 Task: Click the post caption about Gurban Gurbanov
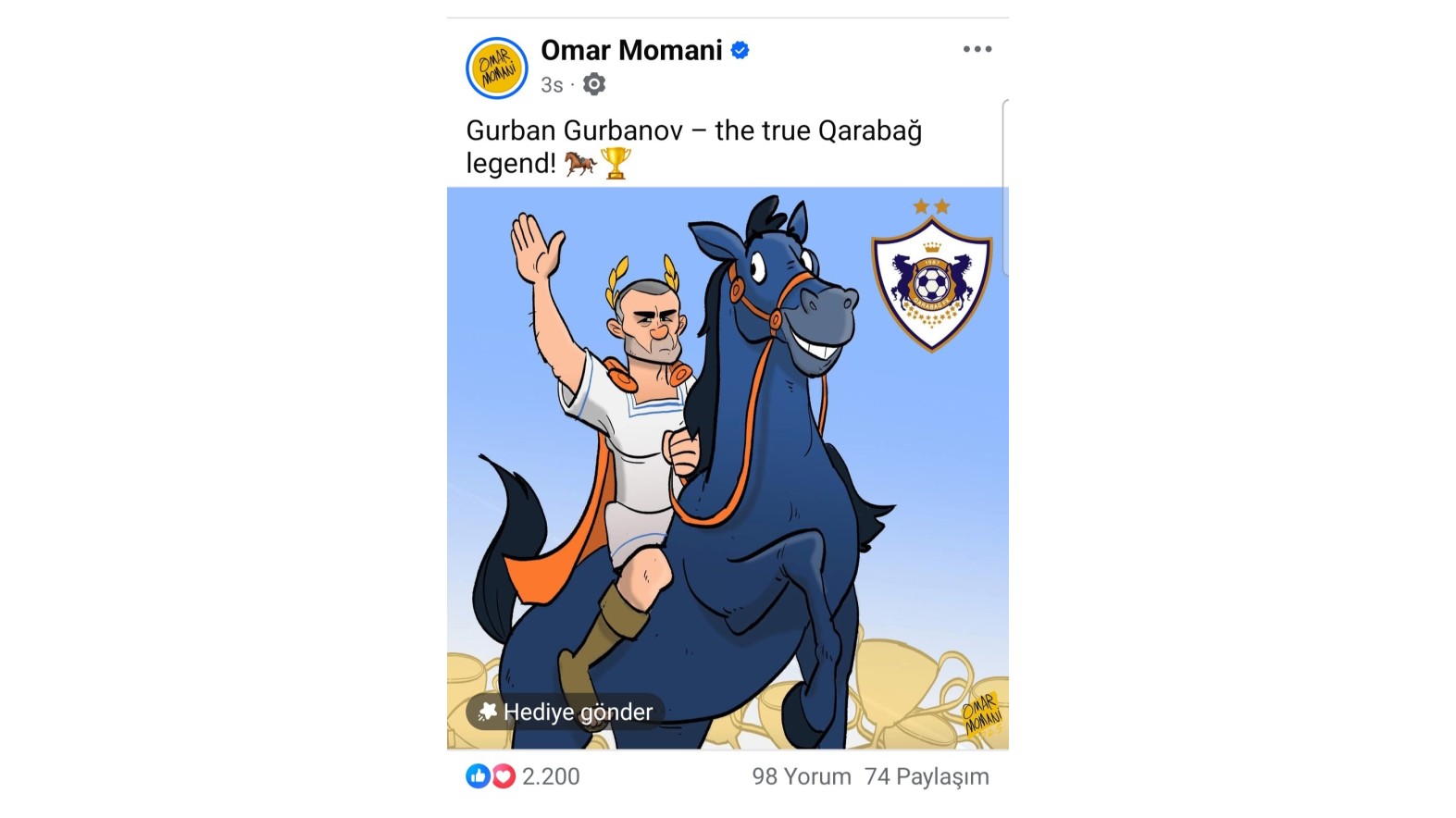[x=693, y=146]
